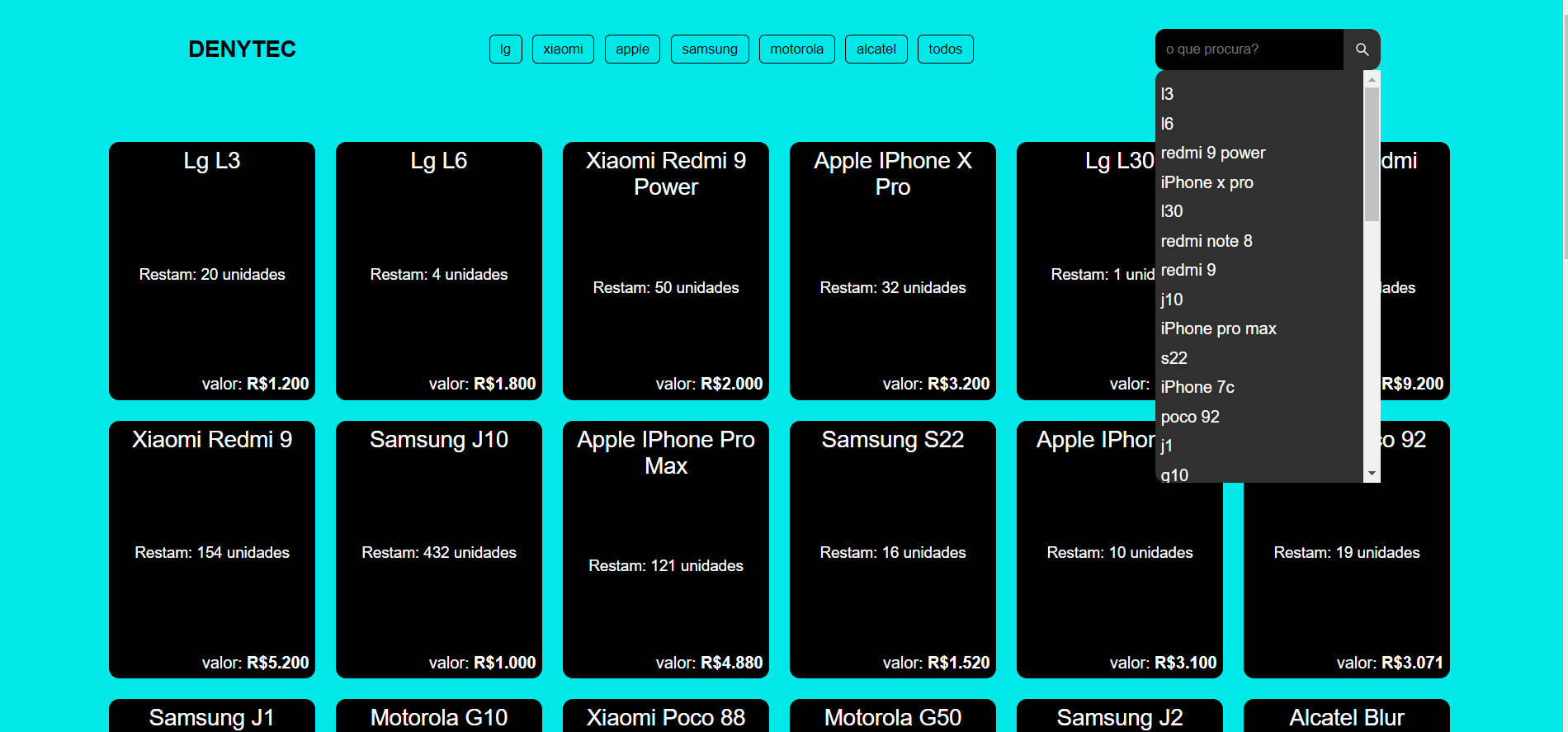Open the Samsung S22 product card

pos(892,550)
